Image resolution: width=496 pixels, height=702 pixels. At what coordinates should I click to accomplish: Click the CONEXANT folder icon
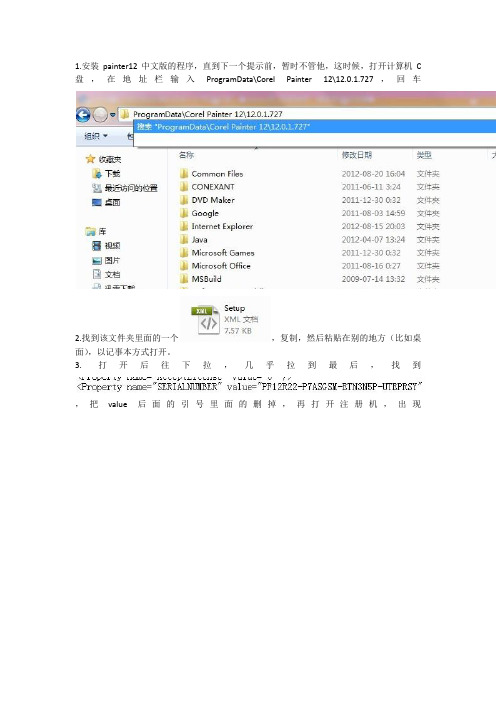(184, 187)
